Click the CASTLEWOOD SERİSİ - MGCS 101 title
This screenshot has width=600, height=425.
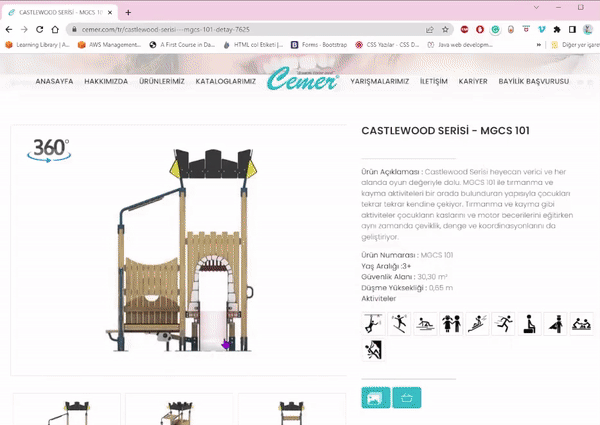(x=445, y=130)
